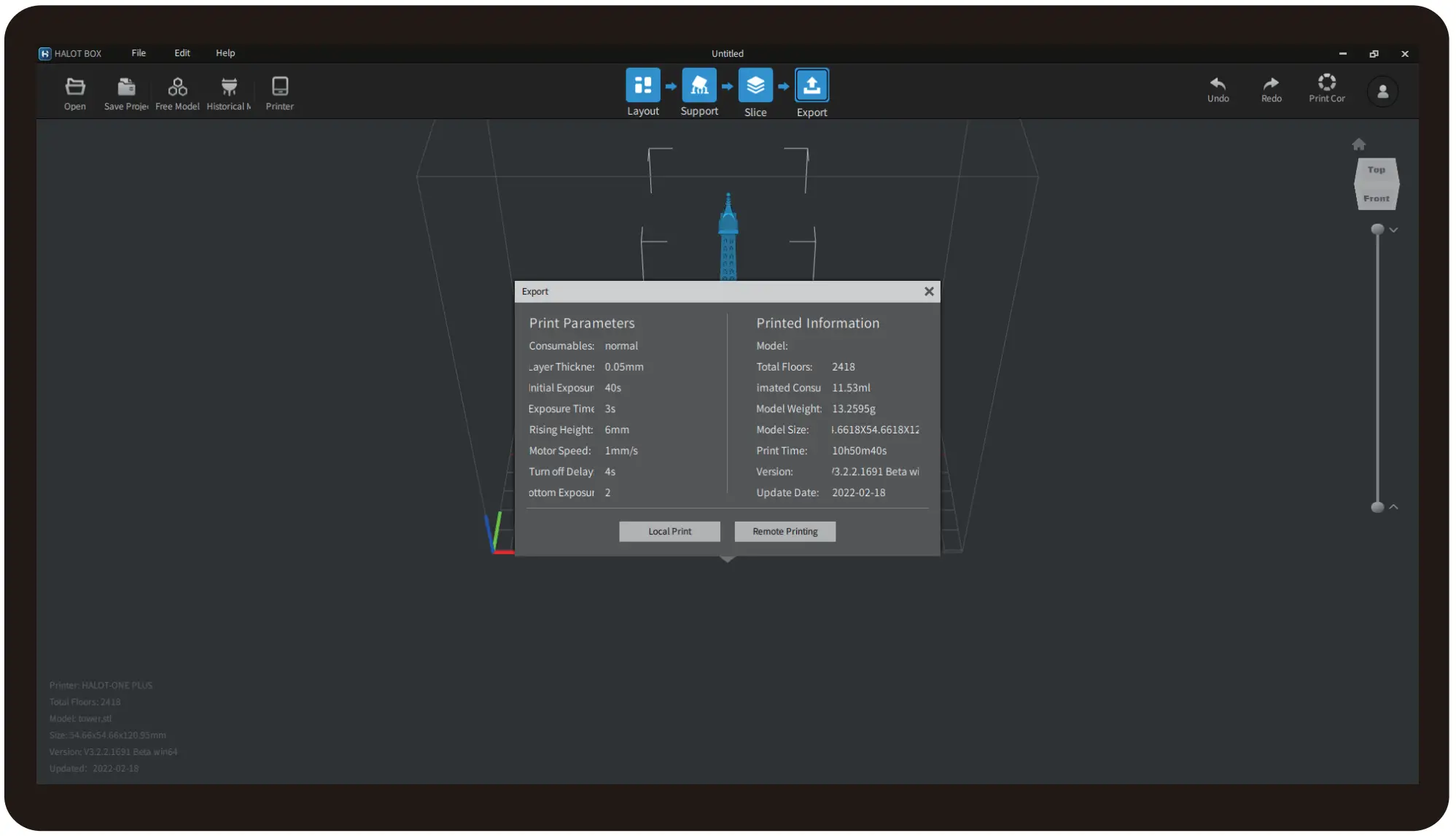
Task: Open the Print Controller
Action: pos(1326,88)
